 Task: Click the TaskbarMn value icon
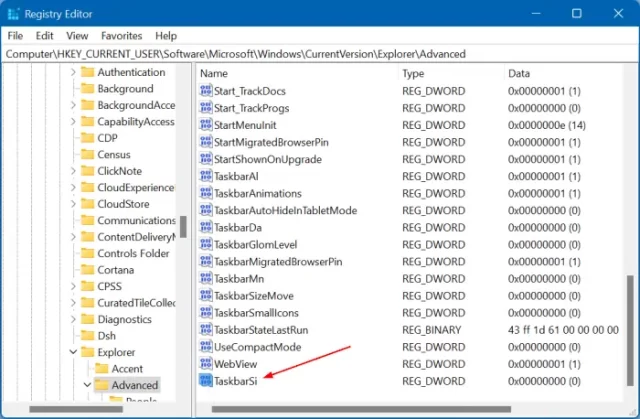[206, 279]
